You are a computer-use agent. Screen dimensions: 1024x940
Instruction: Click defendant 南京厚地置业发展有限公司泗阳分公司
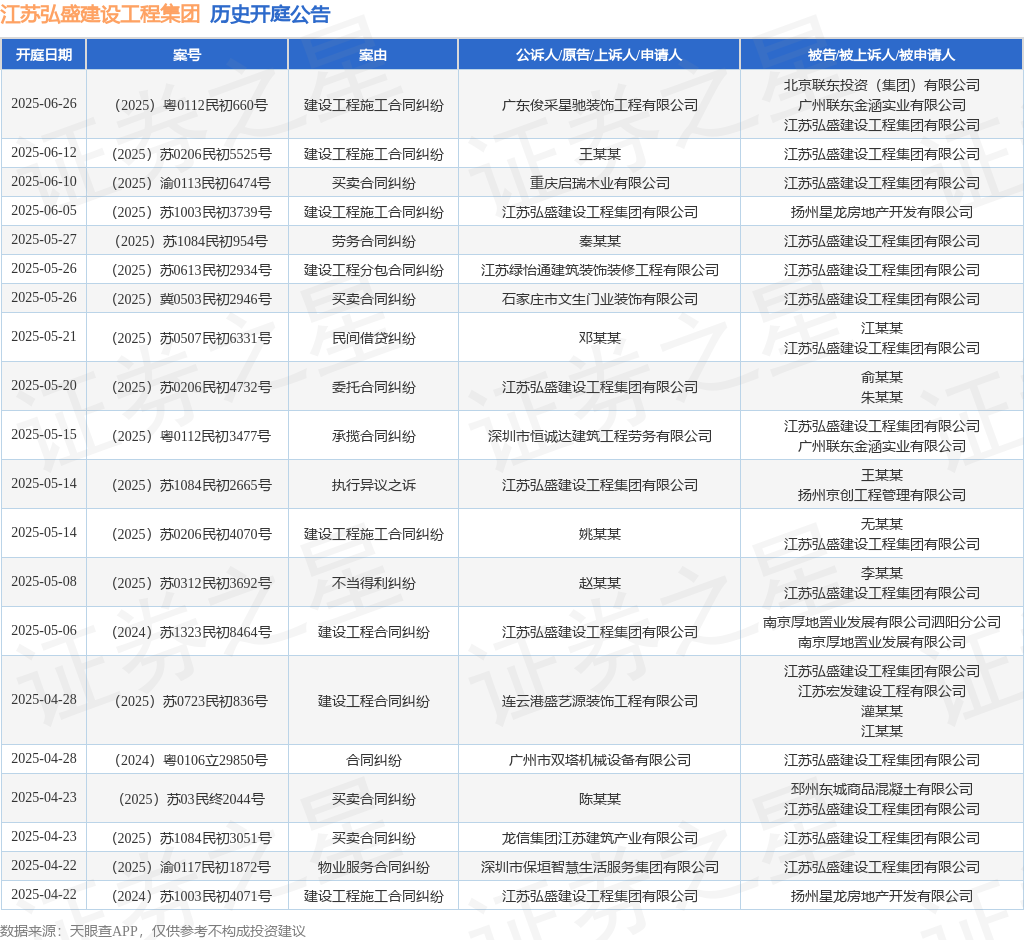(x=882, y=622)
